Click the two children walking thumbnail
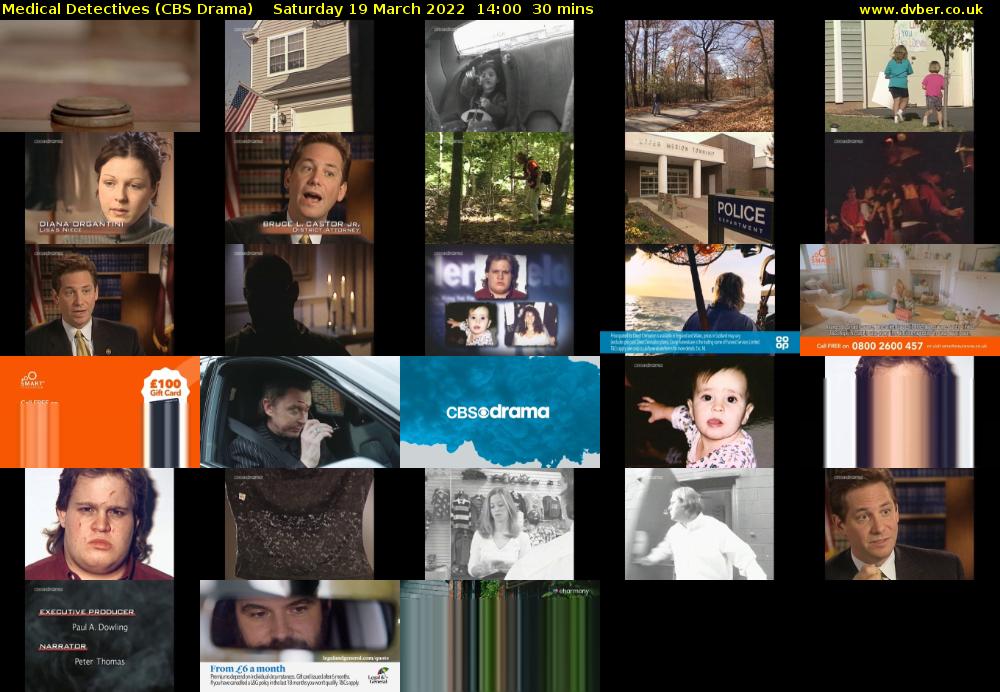The image size is (1000, 692). point(899,76)
